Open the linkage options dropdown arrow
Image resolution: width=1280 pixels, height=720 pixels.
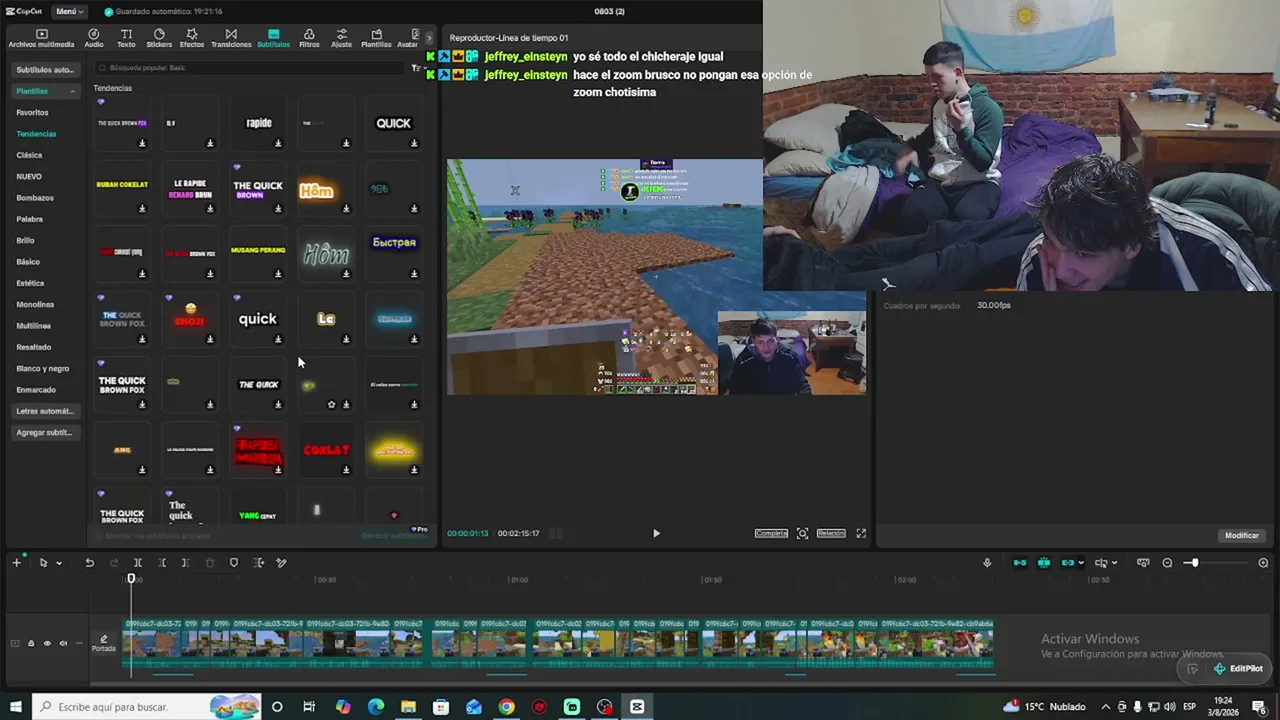1081,563
